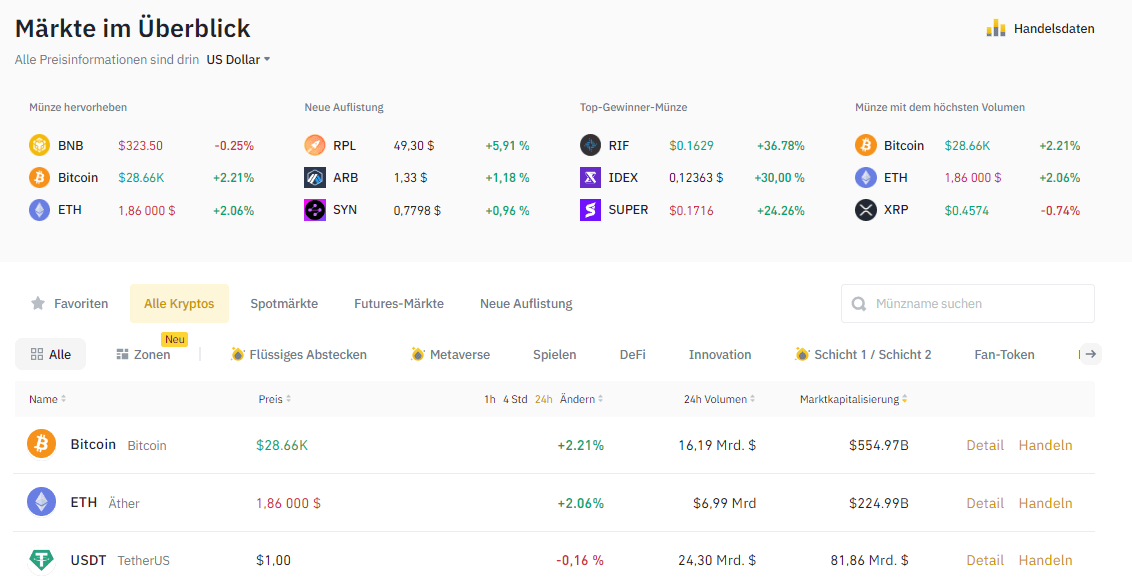
Task: Click BNB coin icon in Münze hervorheben
Action: coord(39,145)
